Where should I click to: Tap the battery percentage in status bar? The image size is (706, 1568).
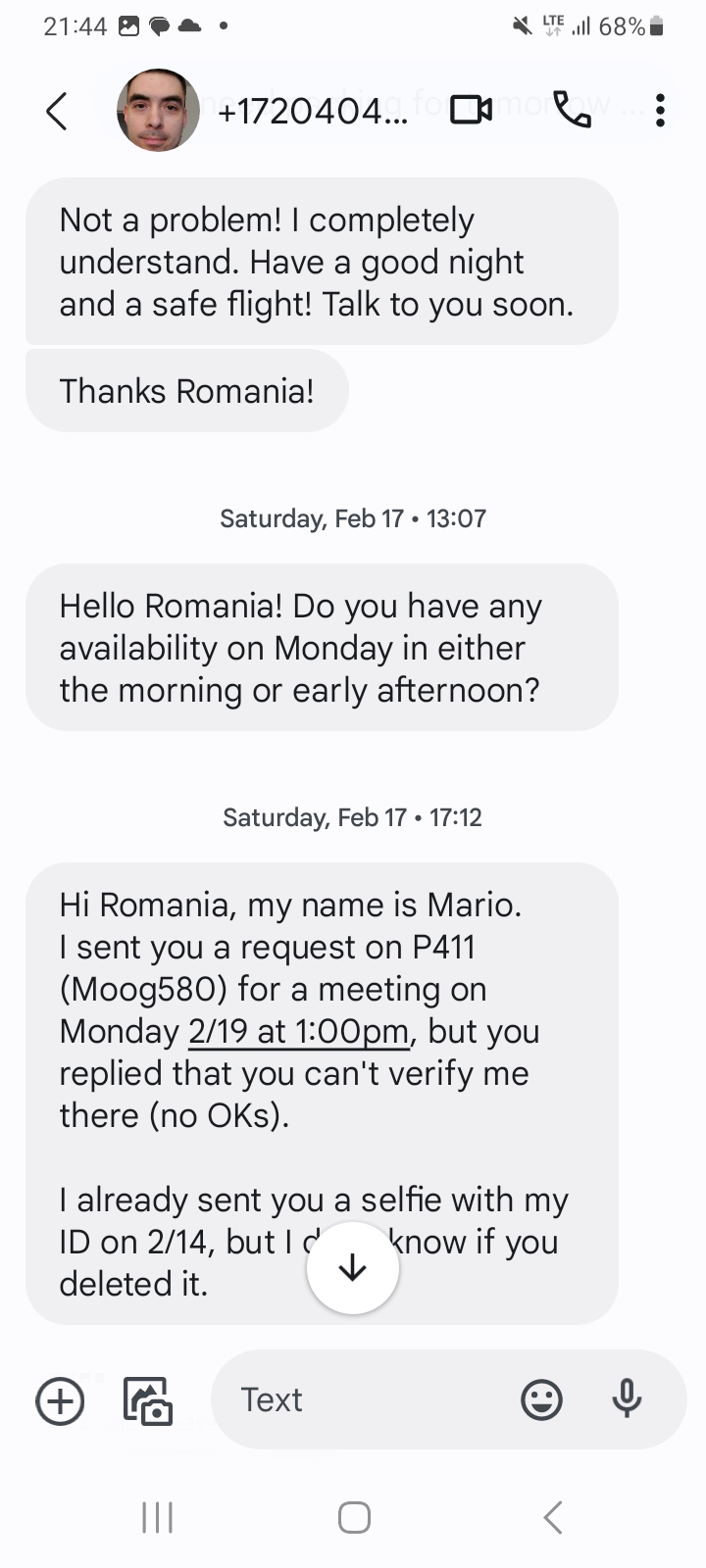point(623,27)
